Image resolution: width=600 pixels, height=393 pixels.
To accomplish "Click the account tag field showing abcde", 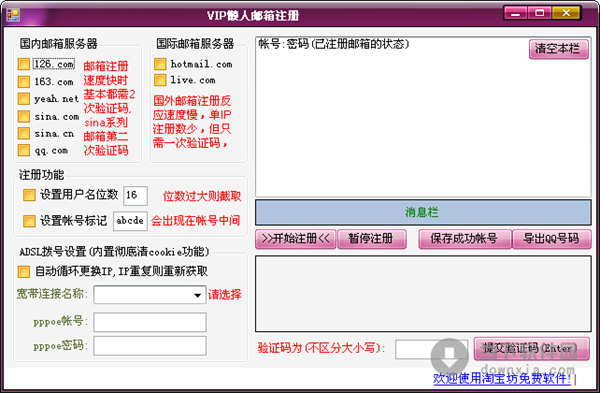I will (130, 221).
